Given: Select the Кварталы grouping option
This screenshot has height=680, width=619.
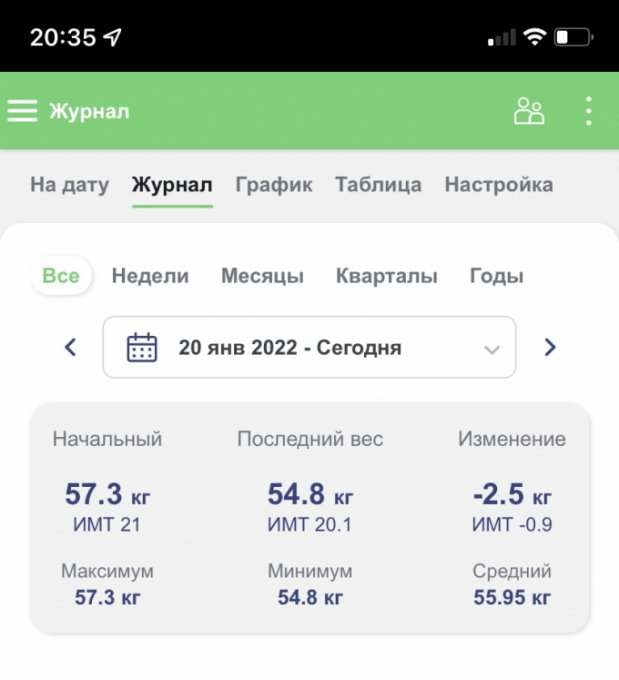Looking at the screenshot, I should pyautogui.click(x=386, y=276).
